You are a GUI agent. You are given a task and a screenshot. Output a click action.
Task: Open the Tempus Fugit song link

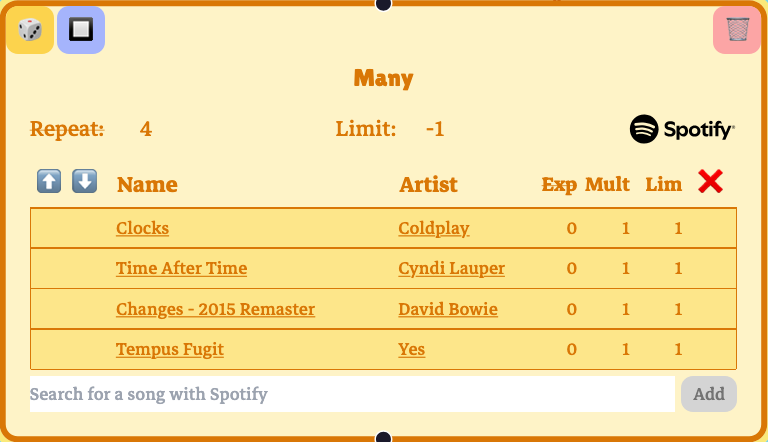170,349
